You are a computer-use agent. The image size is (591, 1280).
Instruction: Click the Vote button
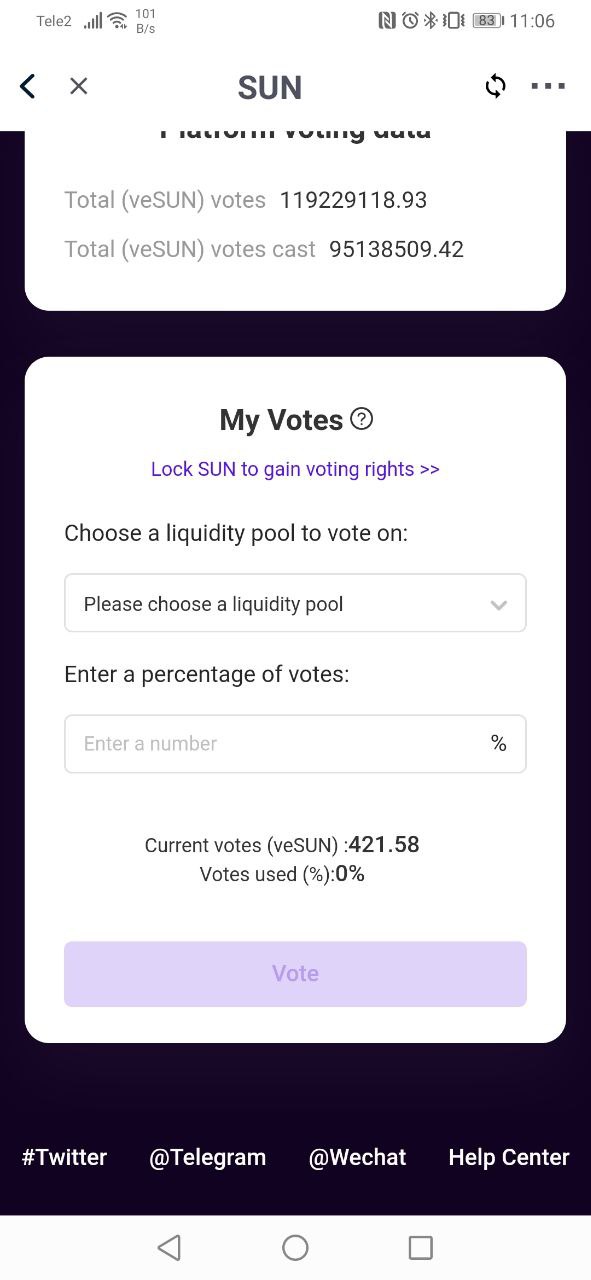pos(295,973)
